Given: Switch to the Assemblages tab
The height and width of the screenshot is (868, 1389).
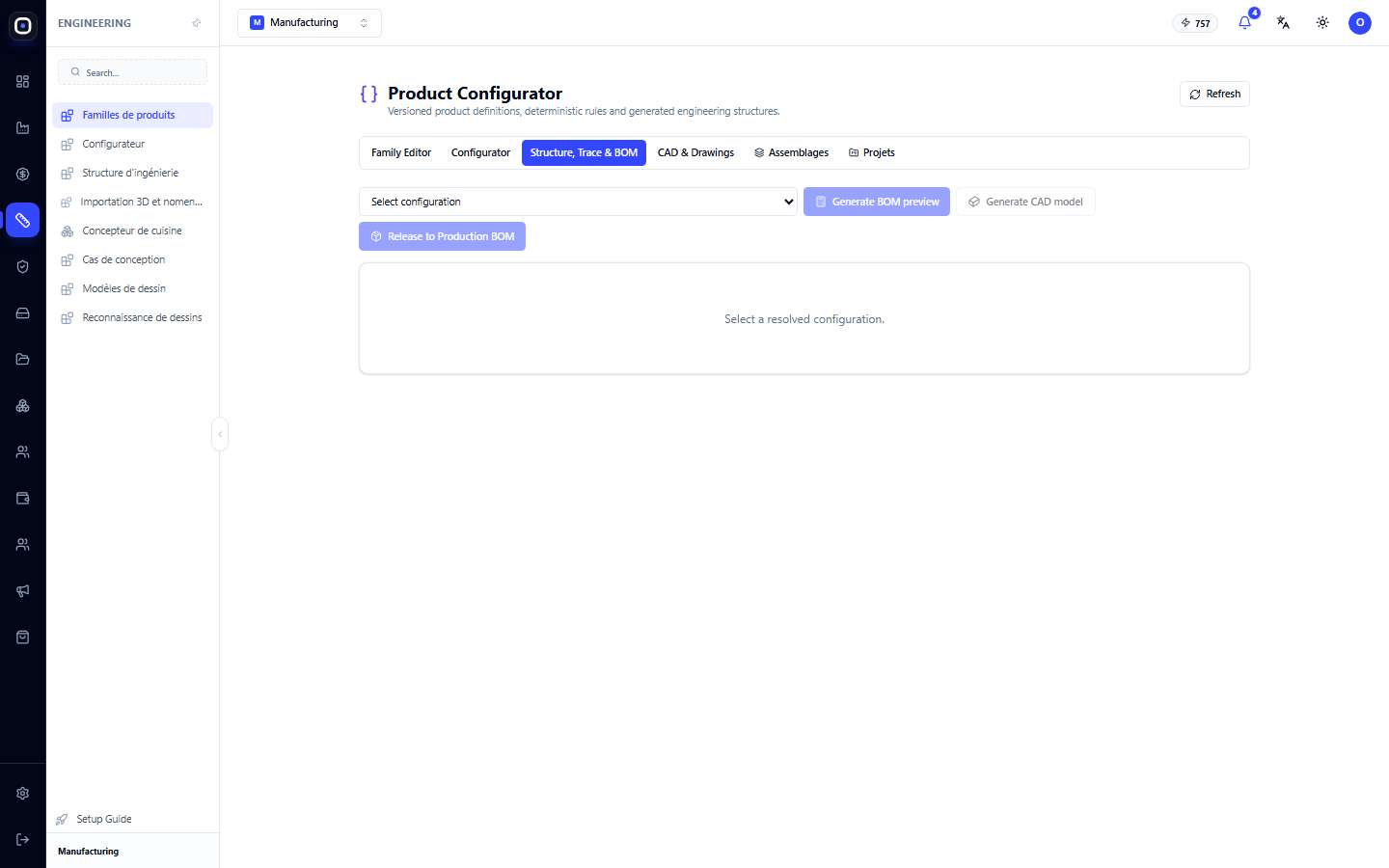Looking at the screenshot, I should [x=791, y=152].
